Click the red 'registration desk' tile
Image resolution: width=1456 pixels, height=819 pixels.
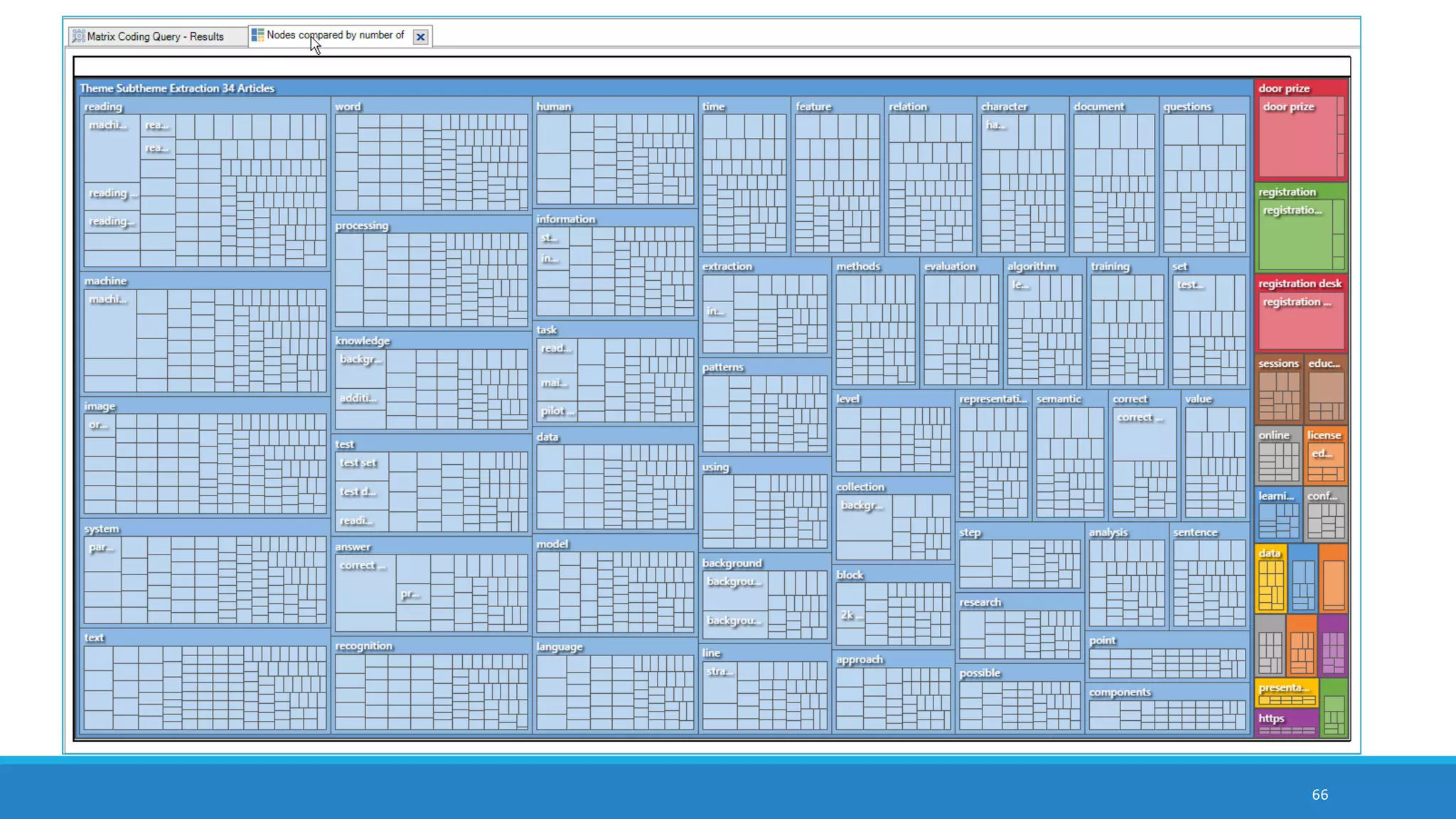[1301, 314]
